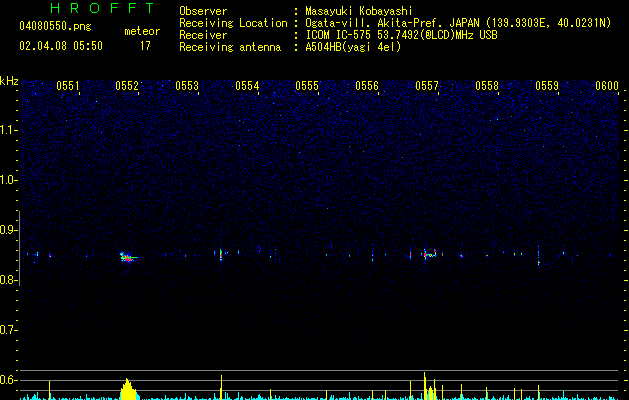Click the large yellow intensity peak below 0552
Image resolution: width=629 pixels, height=400 pixels.
[x=128, y=389]
